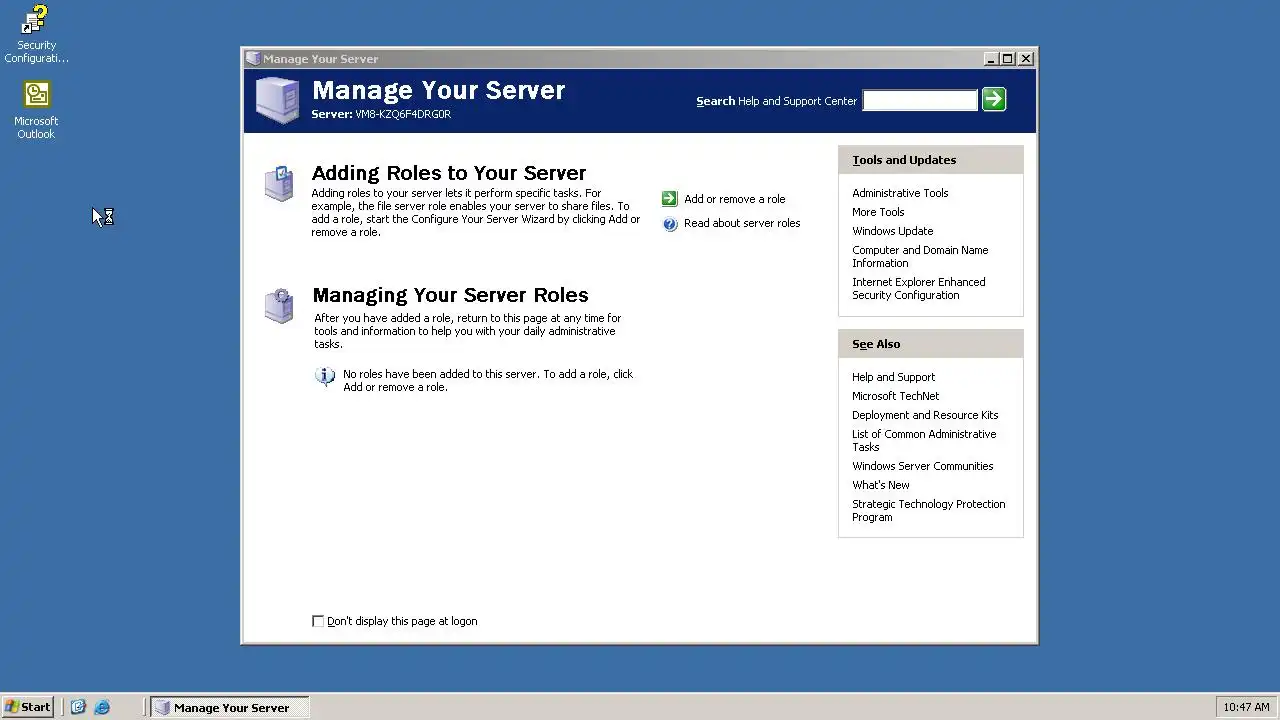
Task: Click the Adding Roles to Your Server heading
Action: (449, 173)
